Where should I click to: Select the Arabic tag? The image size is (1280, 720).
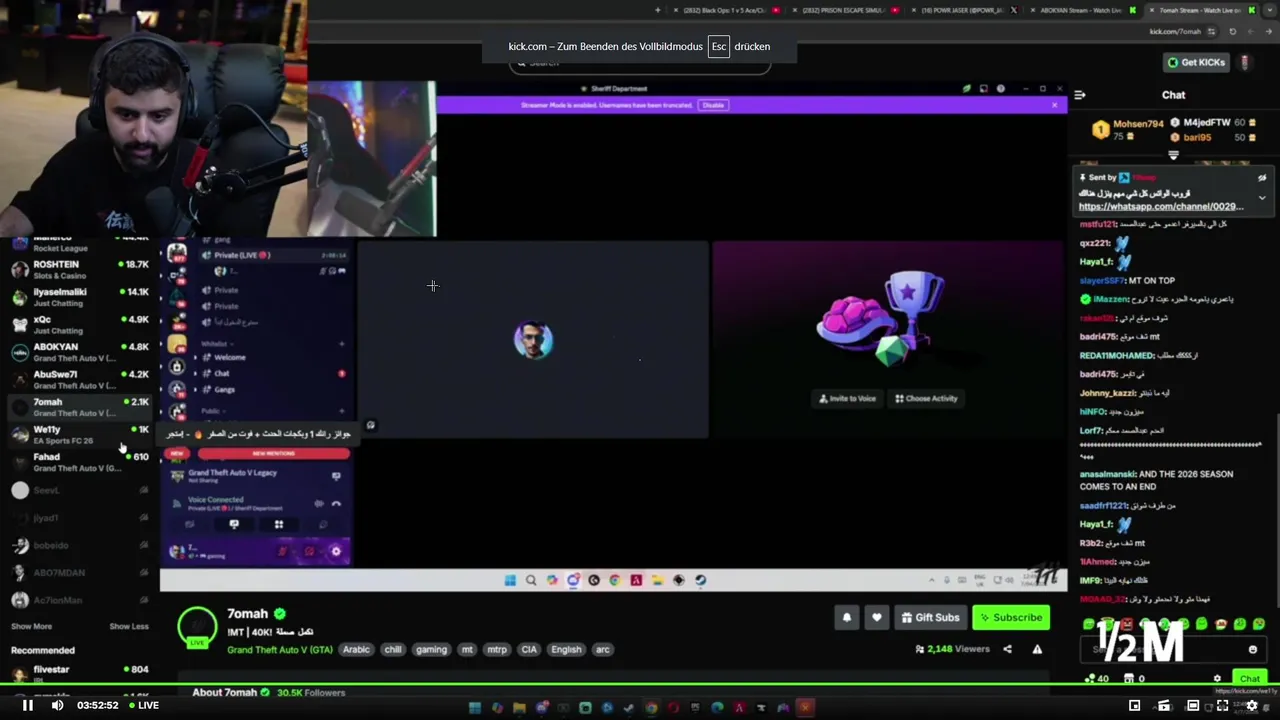tap(356, 649)
